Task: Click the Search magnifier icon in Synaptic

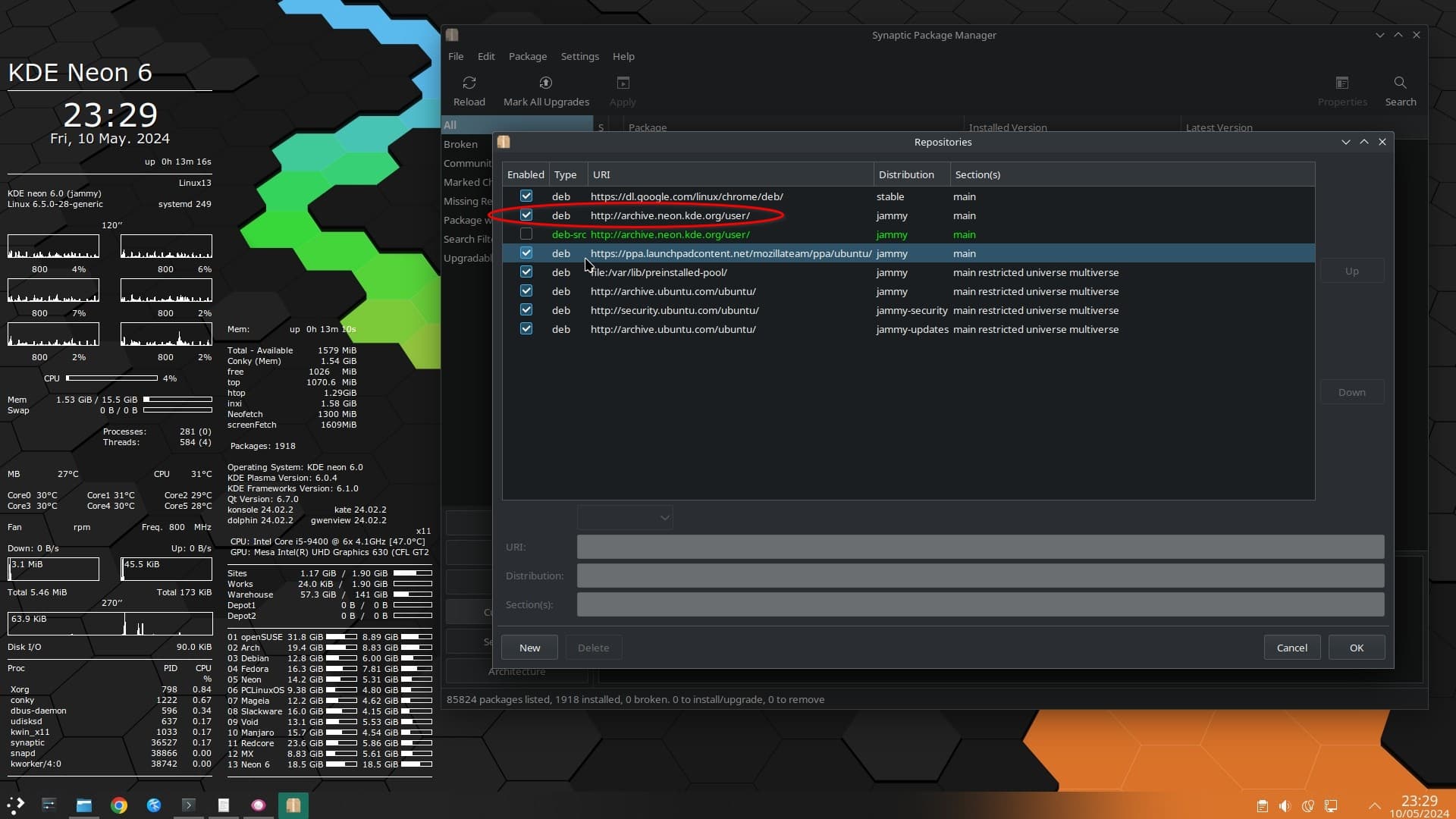Action: [x=1400, y=83]
